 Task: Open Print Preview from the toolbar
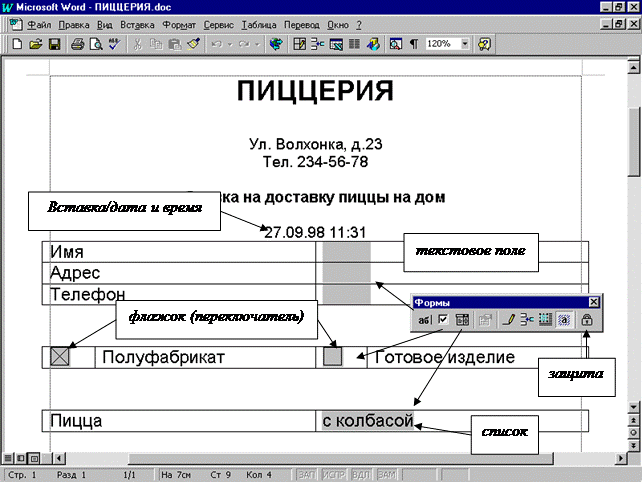click(96, 44)
